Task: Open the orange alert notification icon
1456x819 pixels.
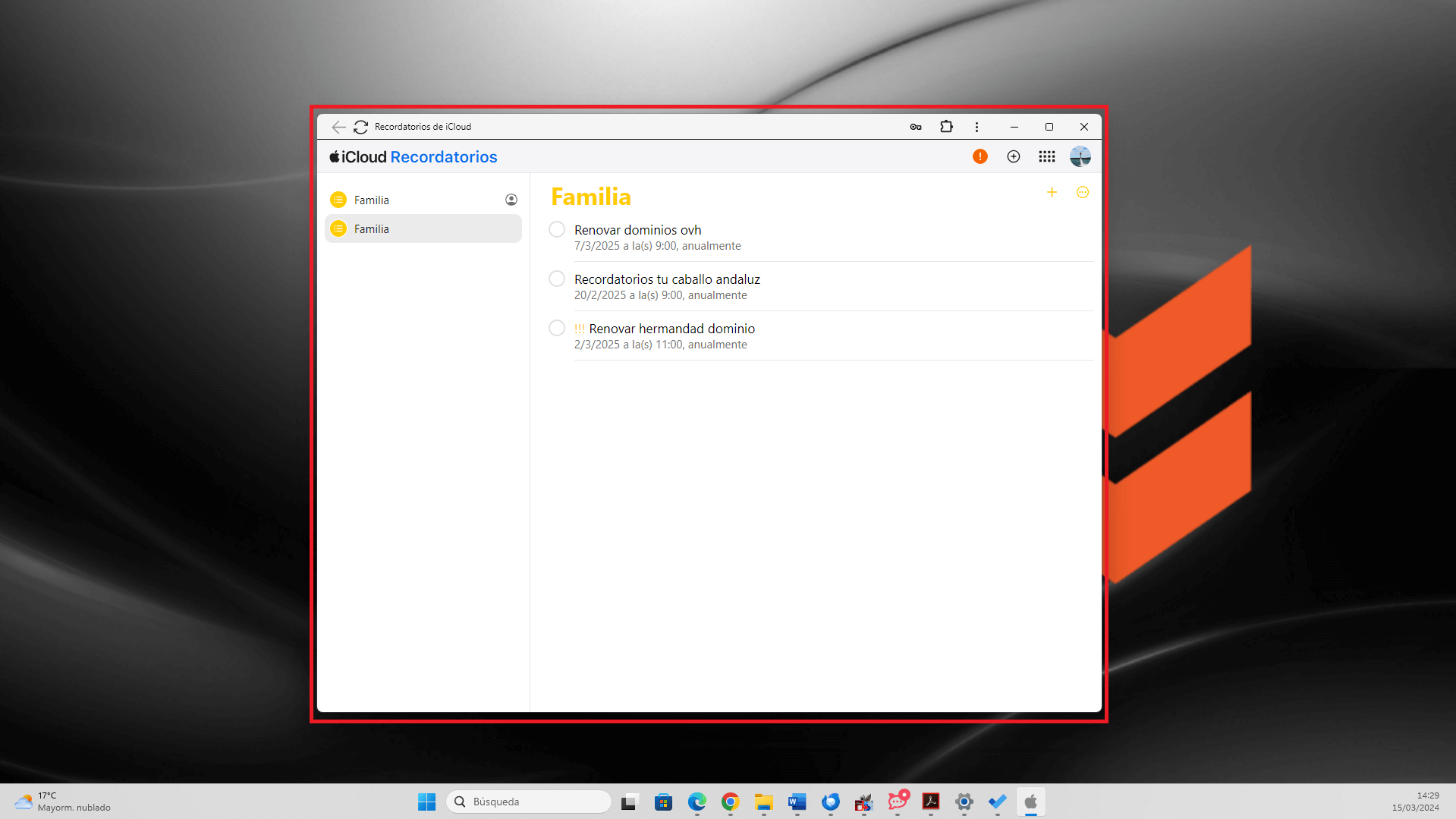Action: pos(980,156)
